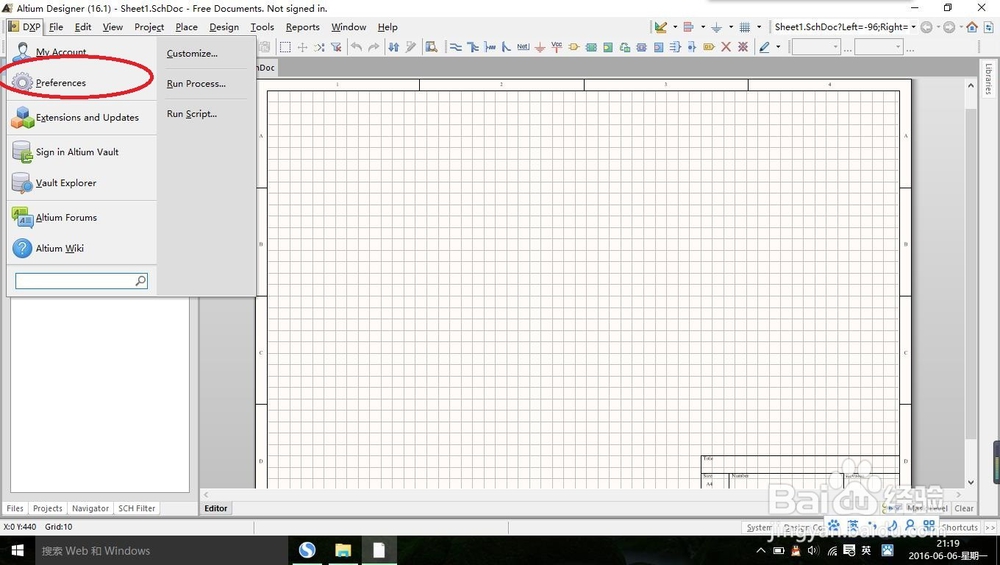Switch to the SCH Filter panel tab
This screenshot has width=1000, height=565.
coord(136,508)
